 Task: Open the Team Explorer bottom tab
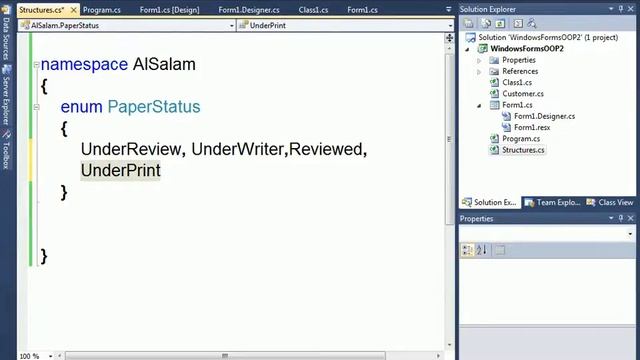coord(553,202)
